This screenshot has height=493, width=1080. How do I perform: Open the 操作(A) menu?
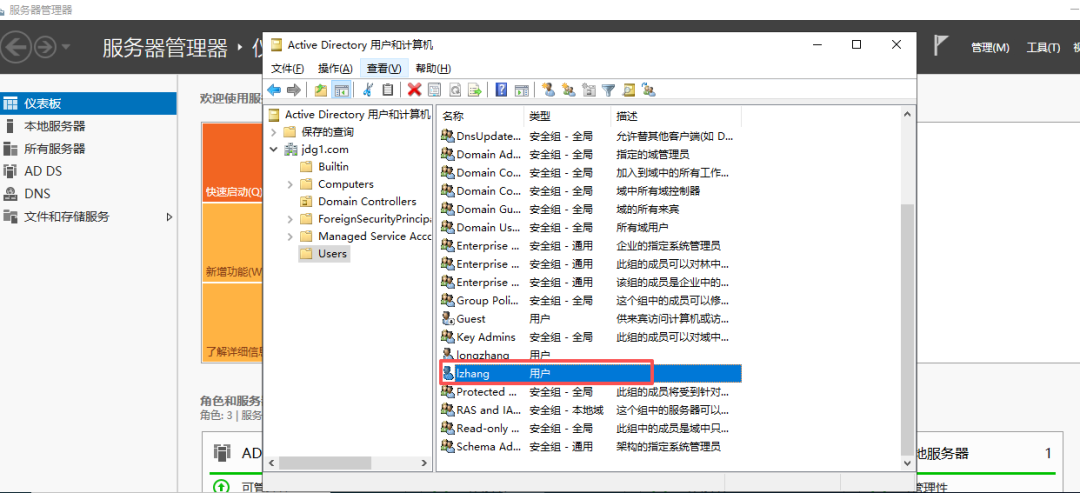pos(335,68)
